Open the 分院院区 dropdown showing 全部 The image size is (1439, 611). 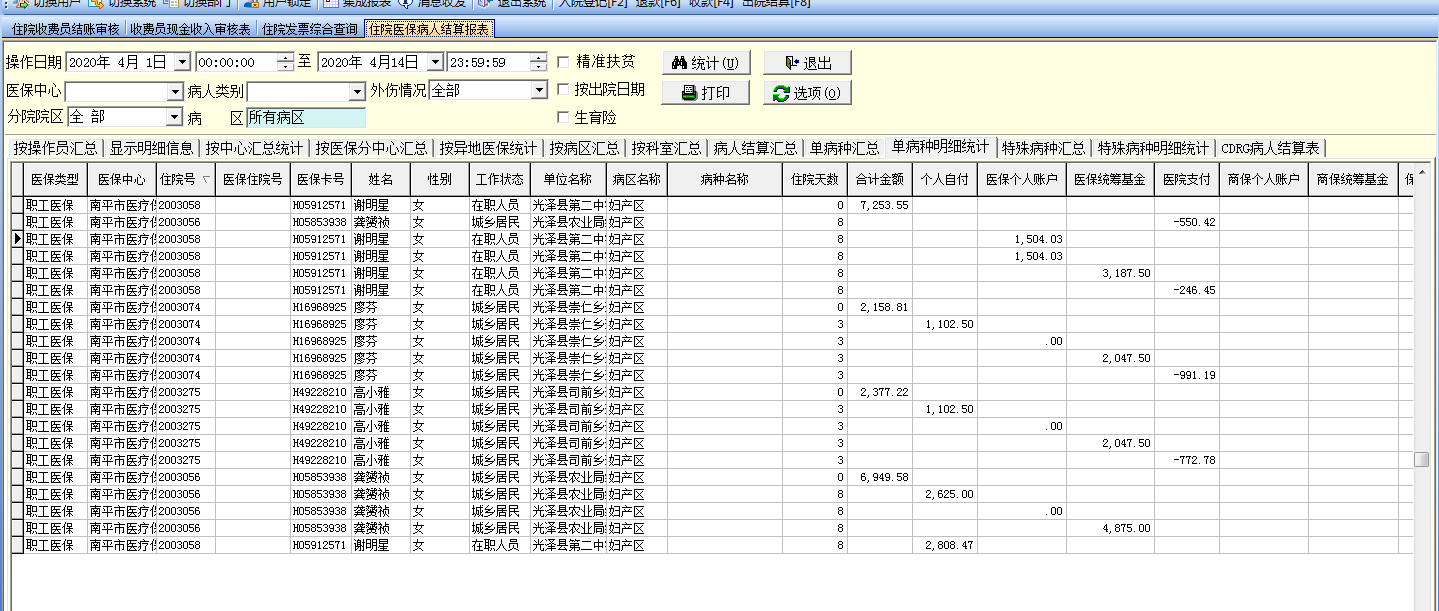pyautogui.click(x=174, y=117)
